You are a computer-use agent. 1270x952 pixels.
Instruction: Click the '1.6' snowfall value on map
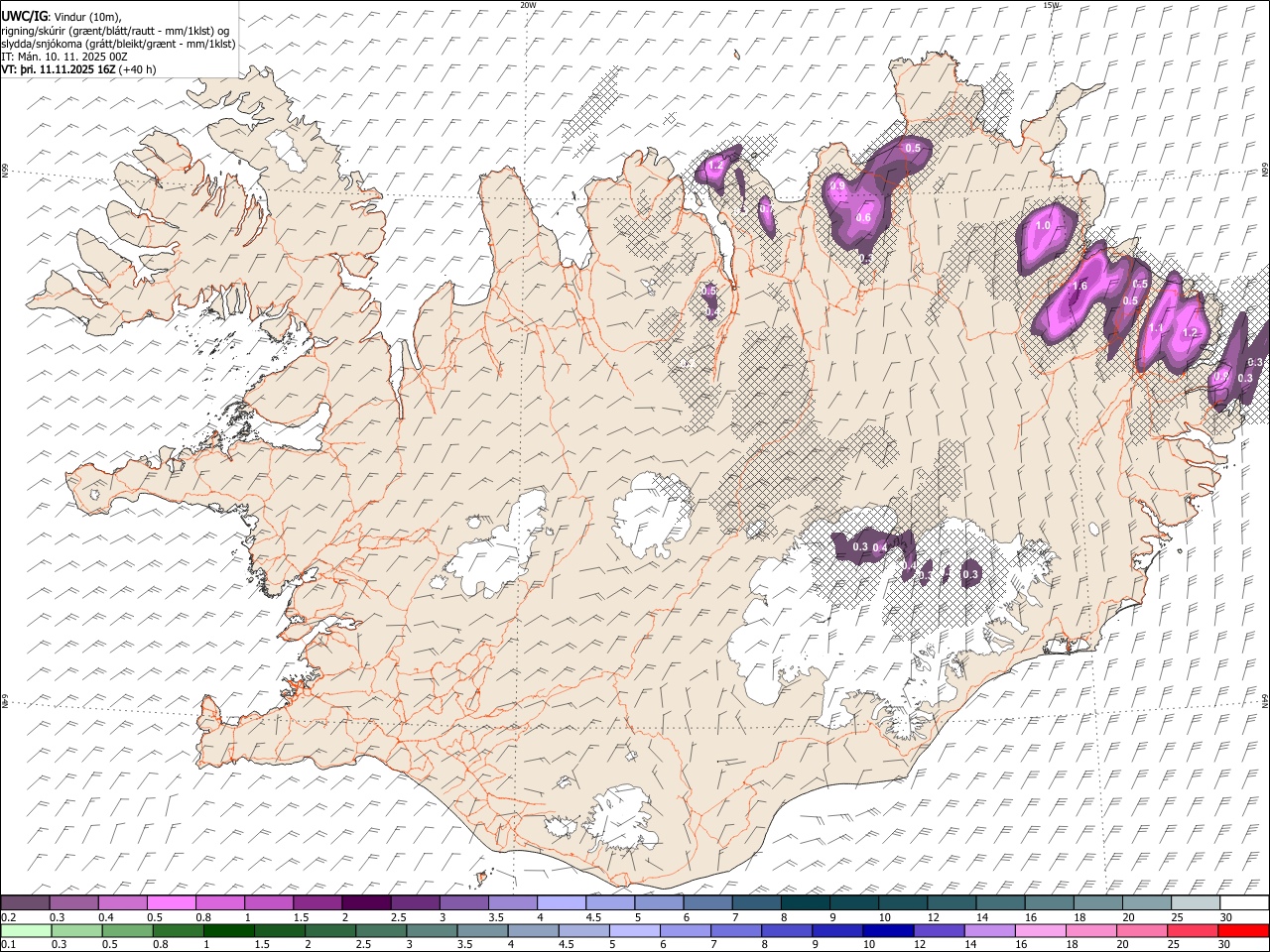click(1080, 286)
